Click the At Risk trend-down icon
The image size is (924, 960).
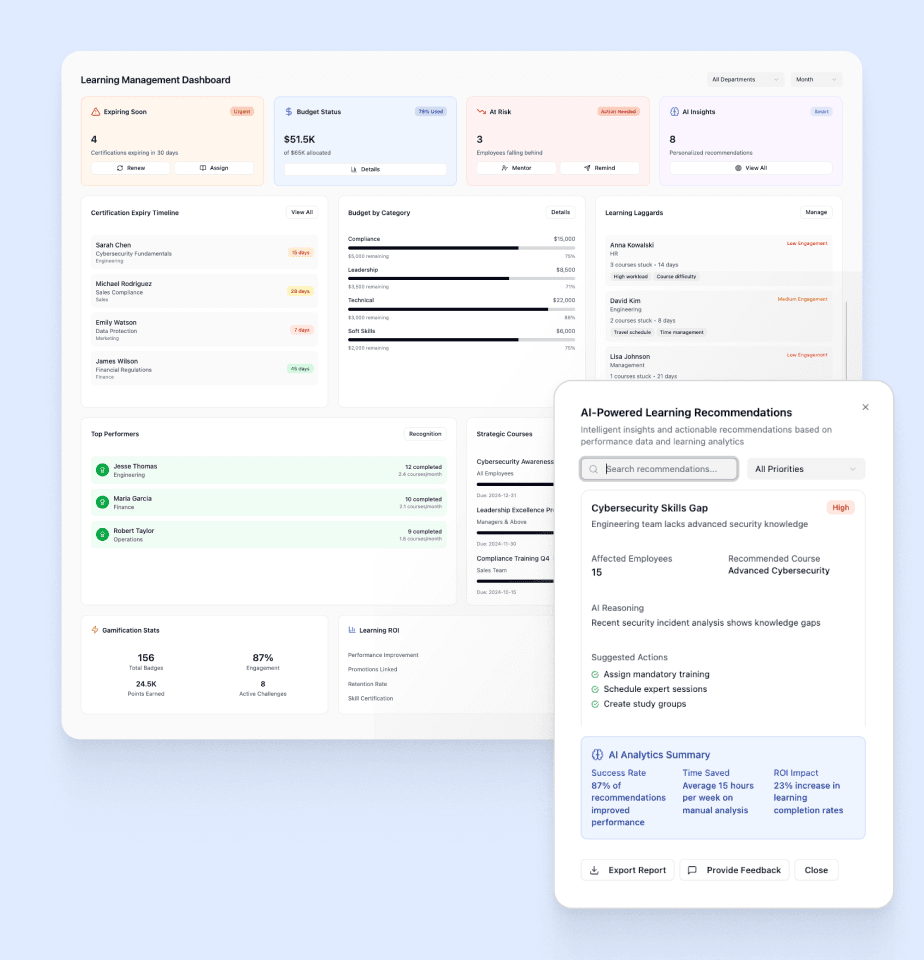pos(481,112)
